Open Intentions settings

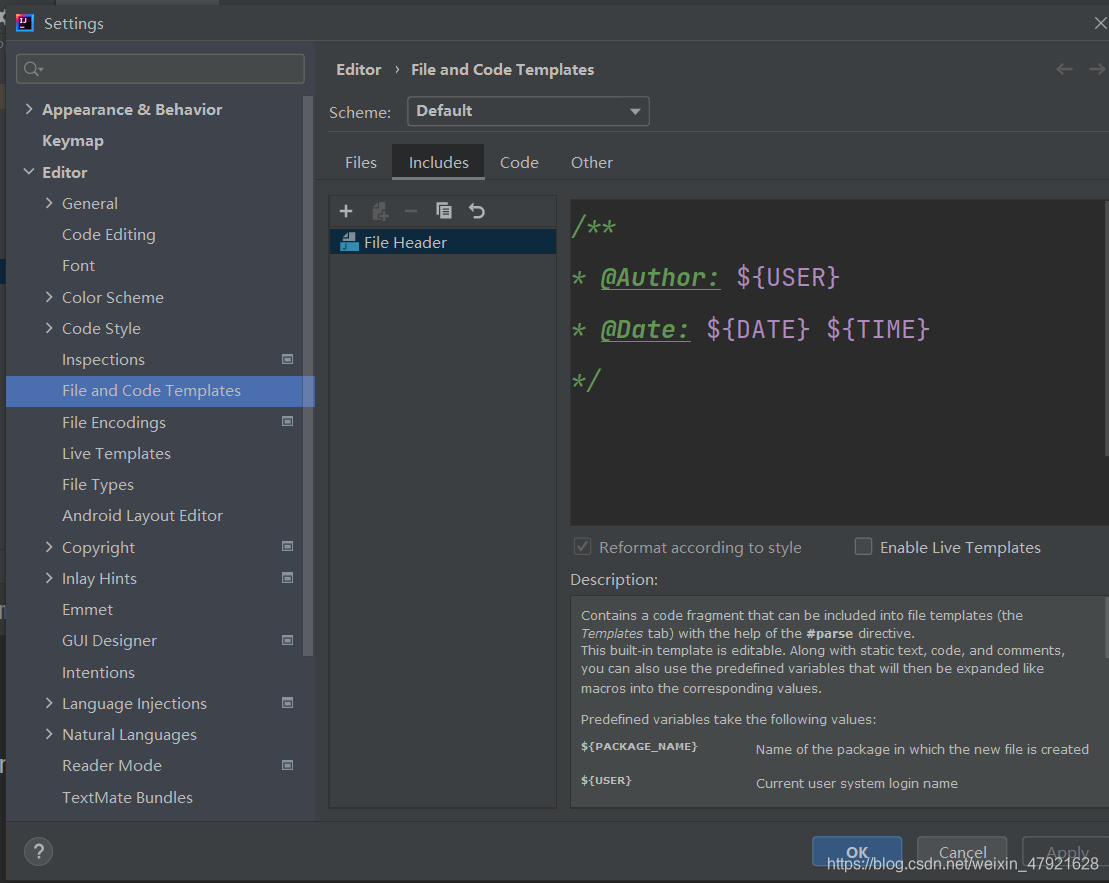[98, 672]
